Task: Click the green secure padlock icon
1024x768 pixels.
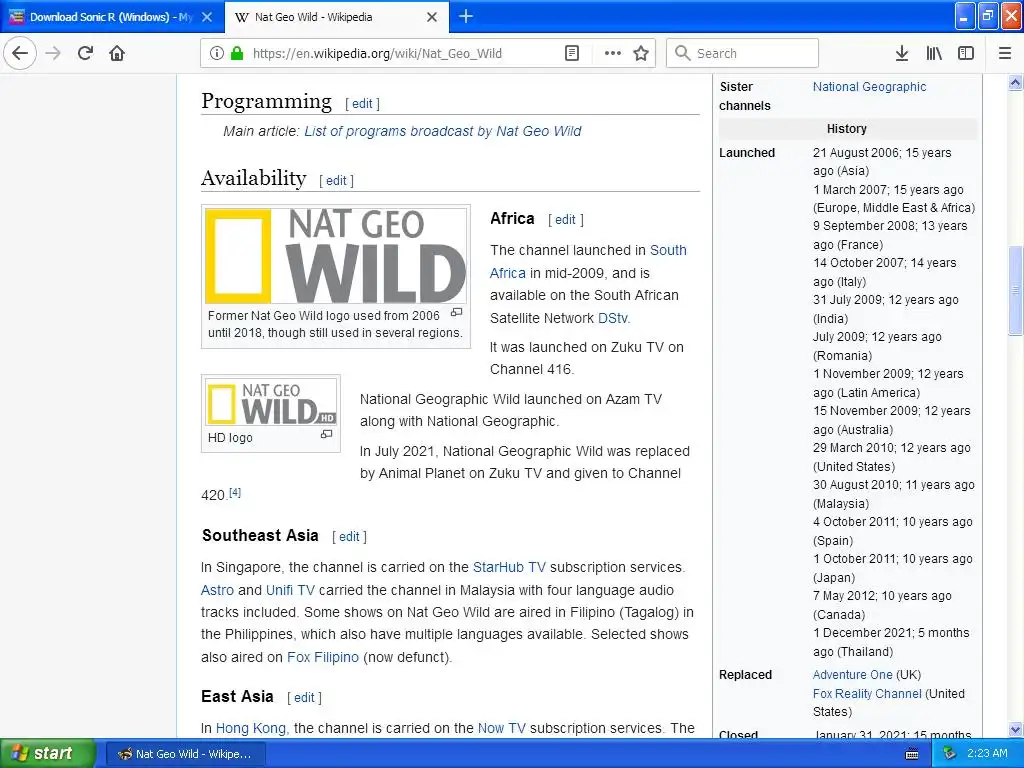Action: point(237,53)
